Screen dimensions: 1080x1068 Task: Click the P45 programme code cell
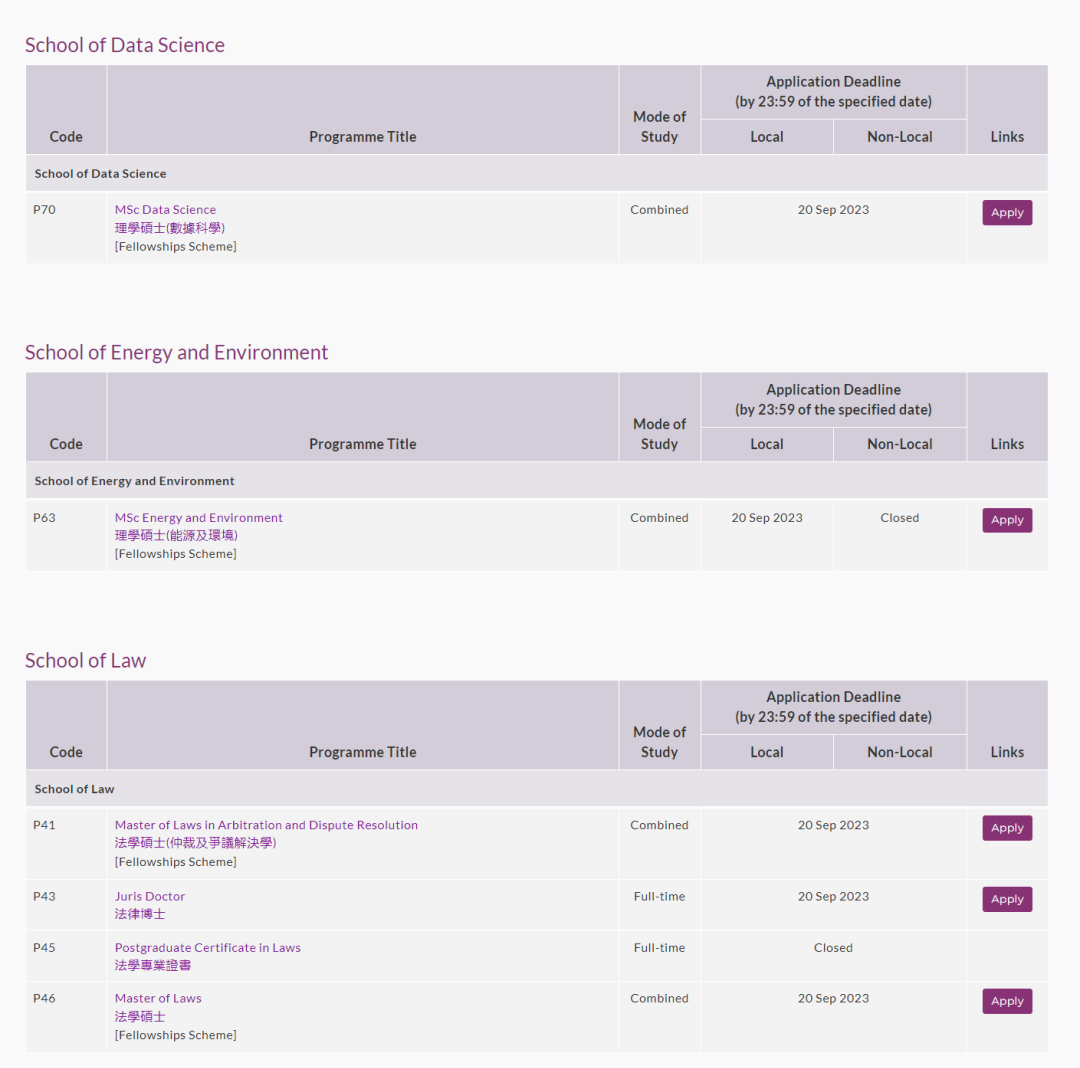44,947
